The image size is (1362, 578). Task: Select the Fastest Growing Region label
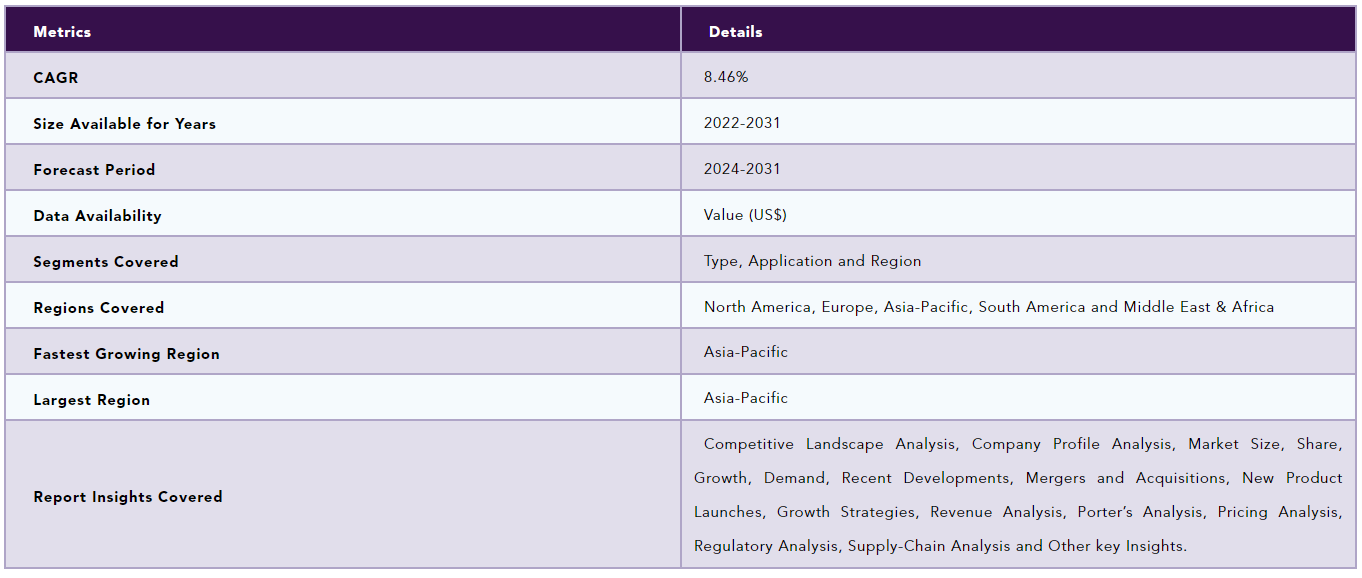[x=126, y=354]
